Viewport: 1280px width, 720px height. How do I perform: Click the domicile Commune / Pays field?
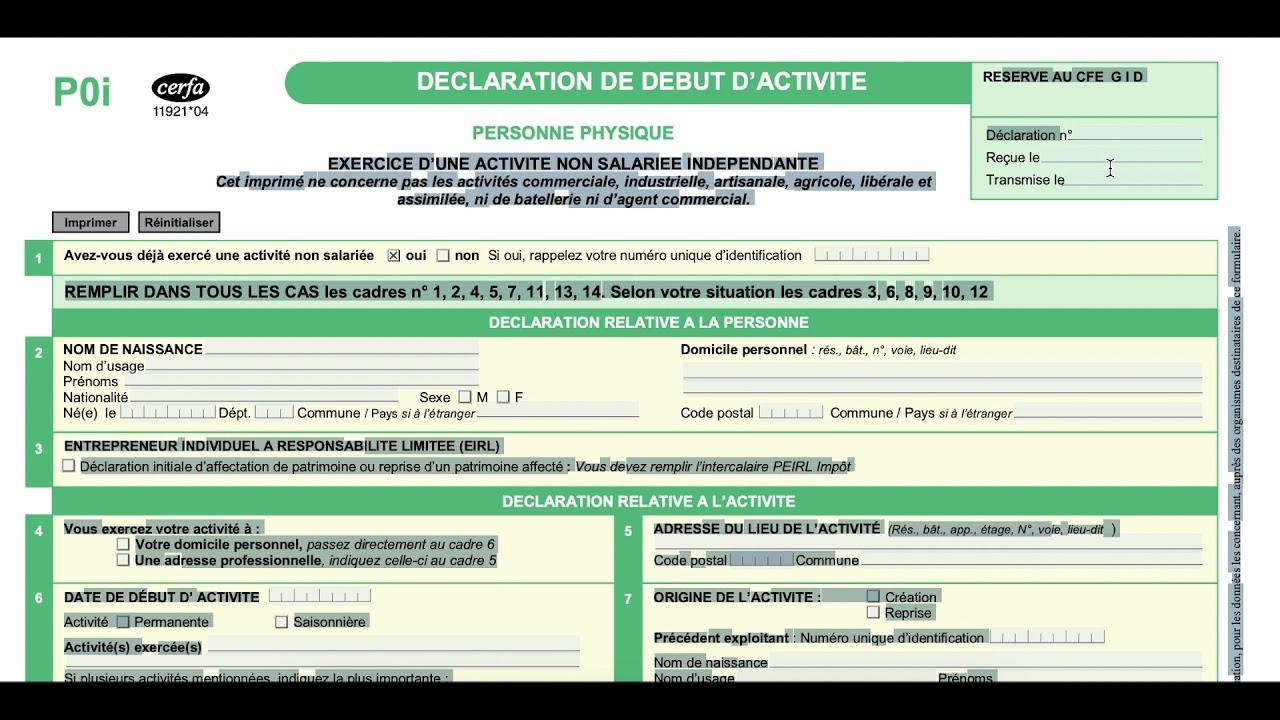(x=1108, y=412)
